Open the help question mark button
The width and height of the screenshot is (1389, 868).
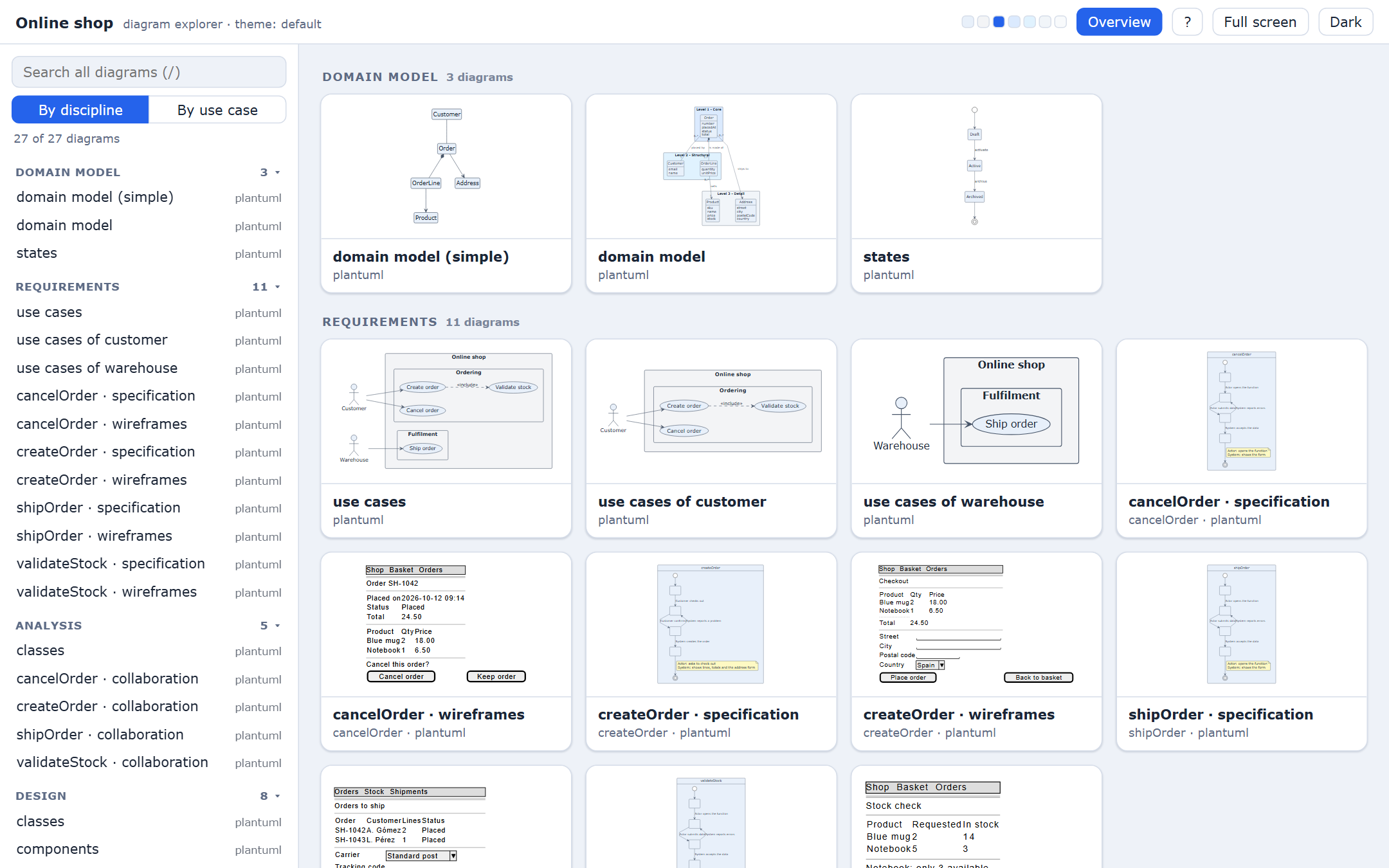(1187, 22)
